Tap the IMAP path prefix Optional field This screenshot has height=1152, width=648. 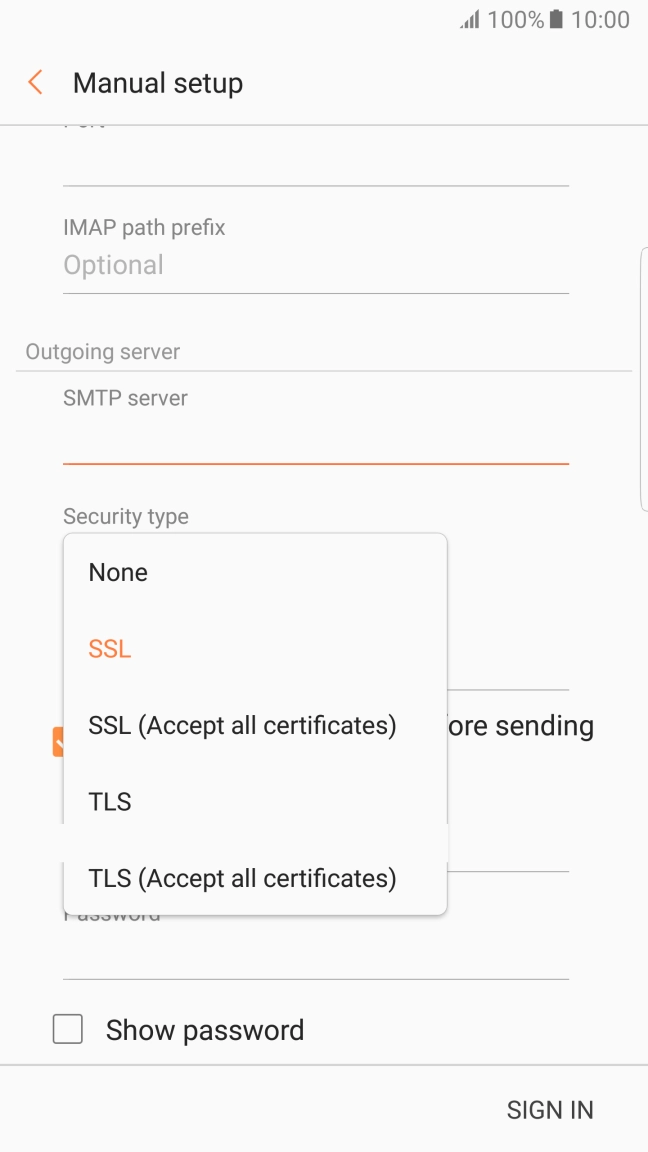tap(315, 264)
